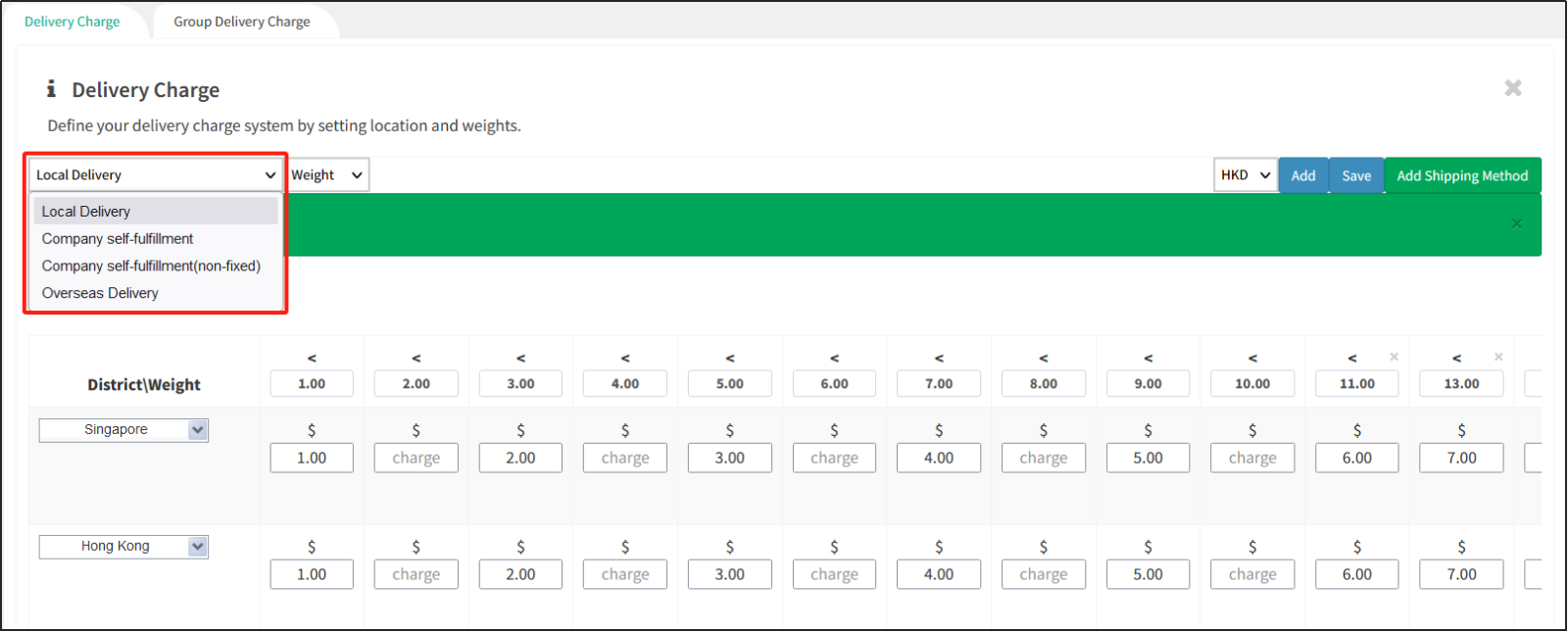Open the Singapore district dropdown arrow

click(198, 430)
